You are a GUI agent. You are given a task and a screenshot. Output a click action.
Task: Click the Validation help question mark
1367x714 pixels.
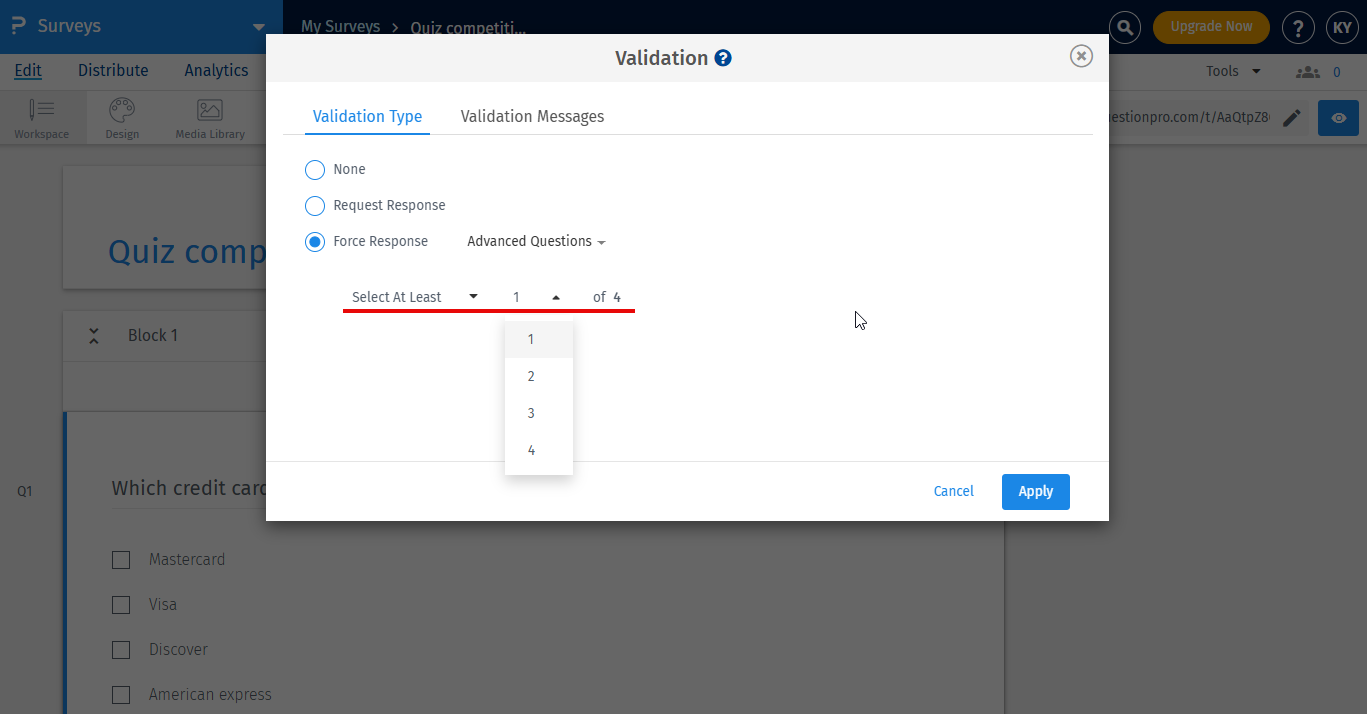pos(723,57)
